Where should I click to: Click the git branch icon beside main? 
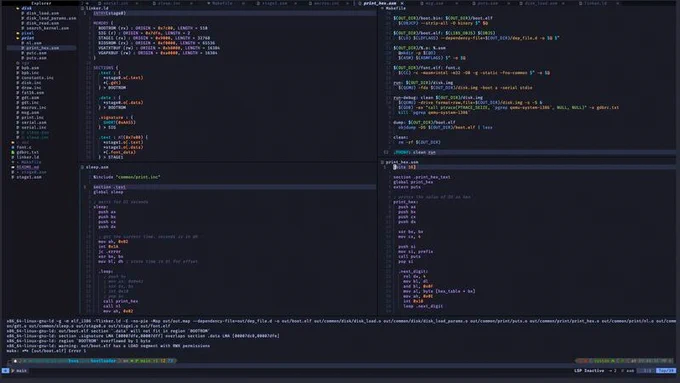[x=13, y=371]
